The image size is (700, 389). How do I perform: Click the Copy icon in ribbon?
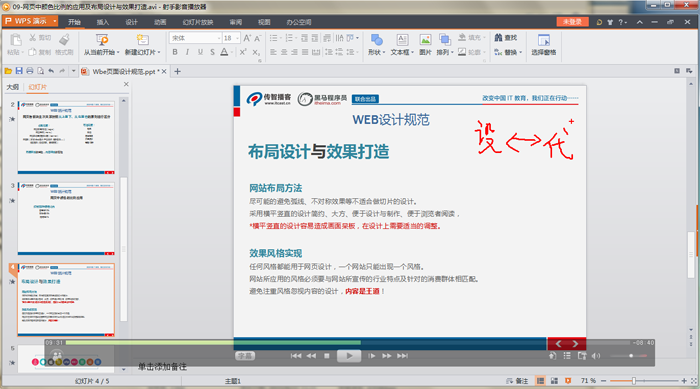[33, 52]
